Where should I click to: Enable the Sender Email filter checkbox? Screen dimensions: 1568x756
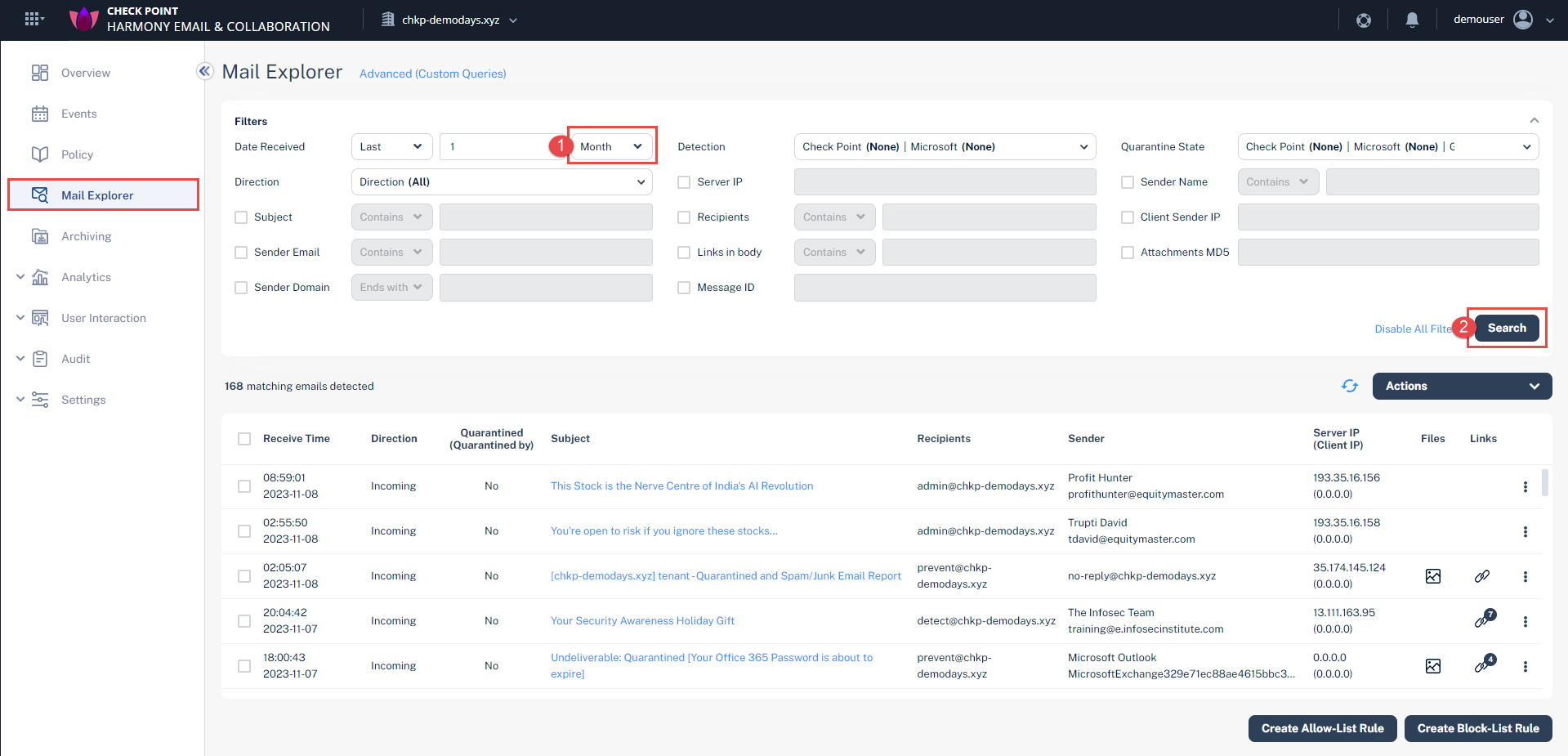(241, 253)
